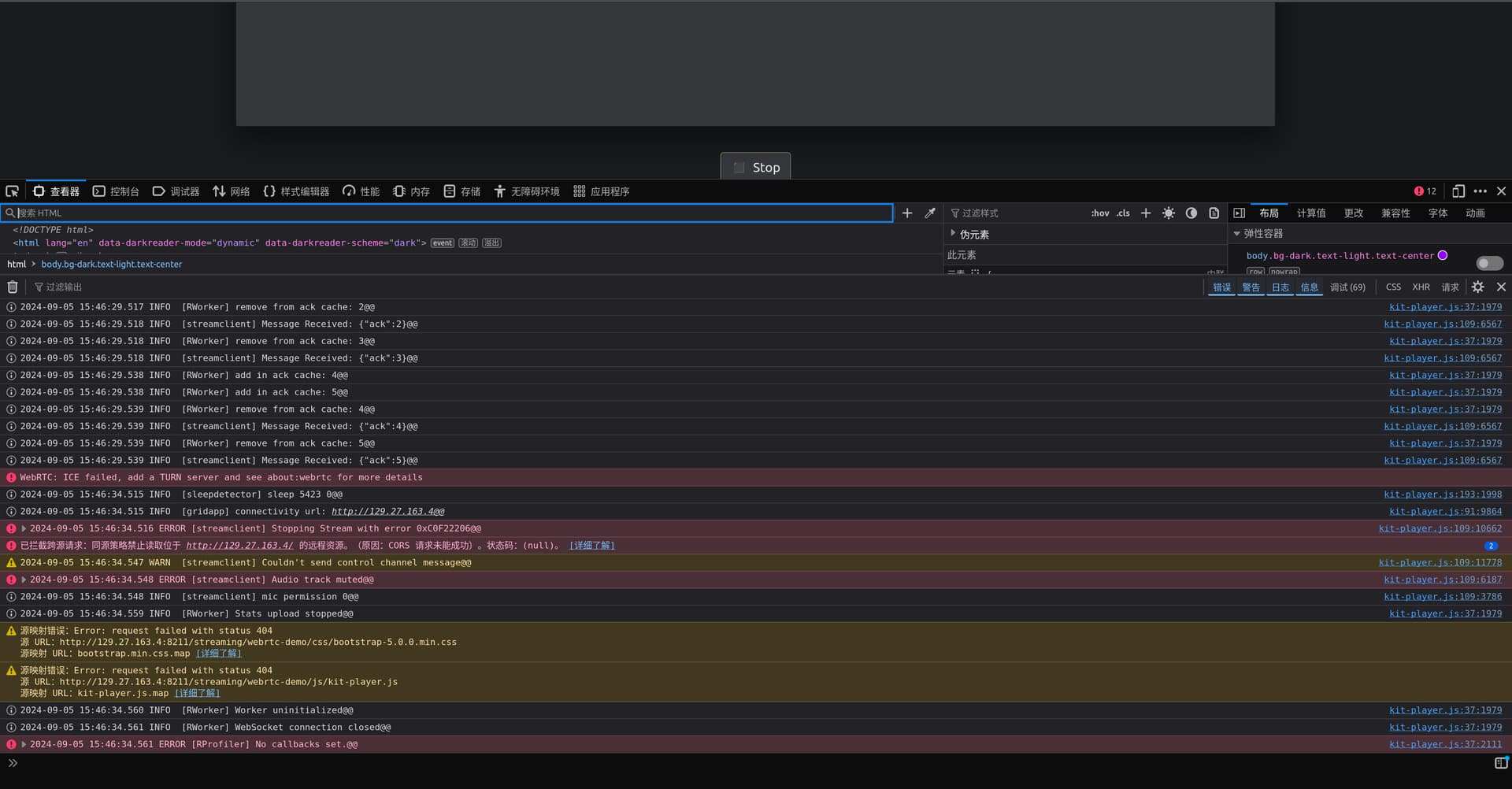The image size is (1512, 789).
Task: Click the purple flex overlay color swatch
Action: 1443,255
